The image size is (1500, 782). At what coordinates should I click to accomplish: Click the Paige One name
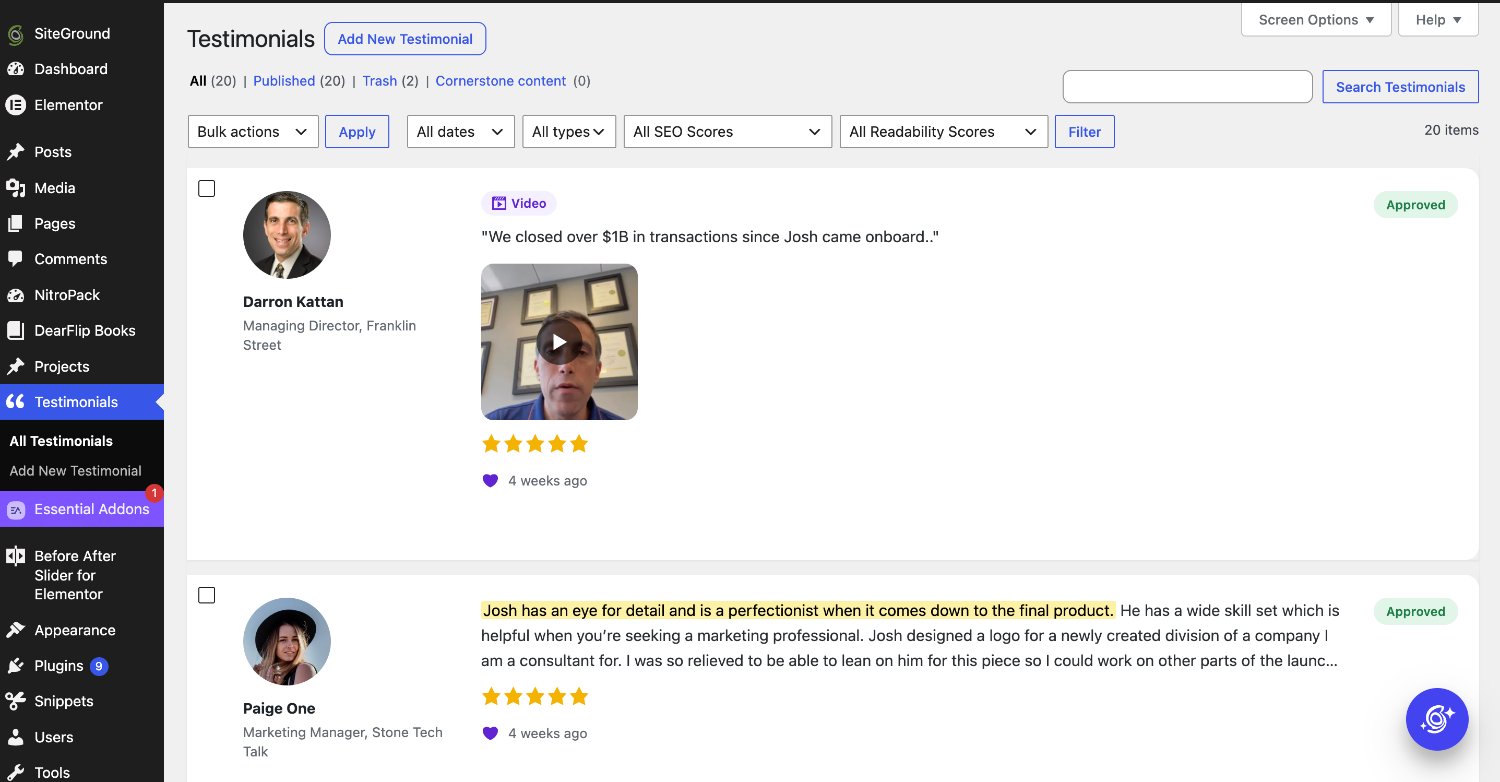[279, 709]
